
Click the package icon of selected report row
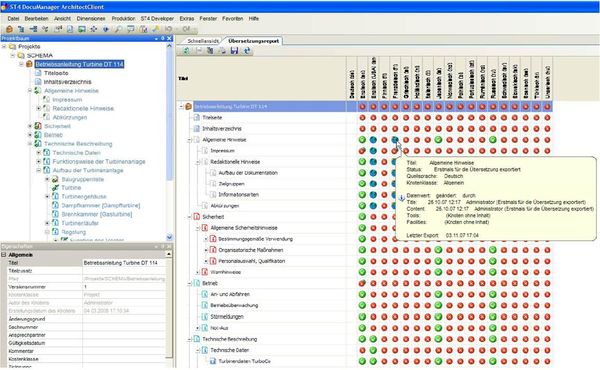pos(188,106)
